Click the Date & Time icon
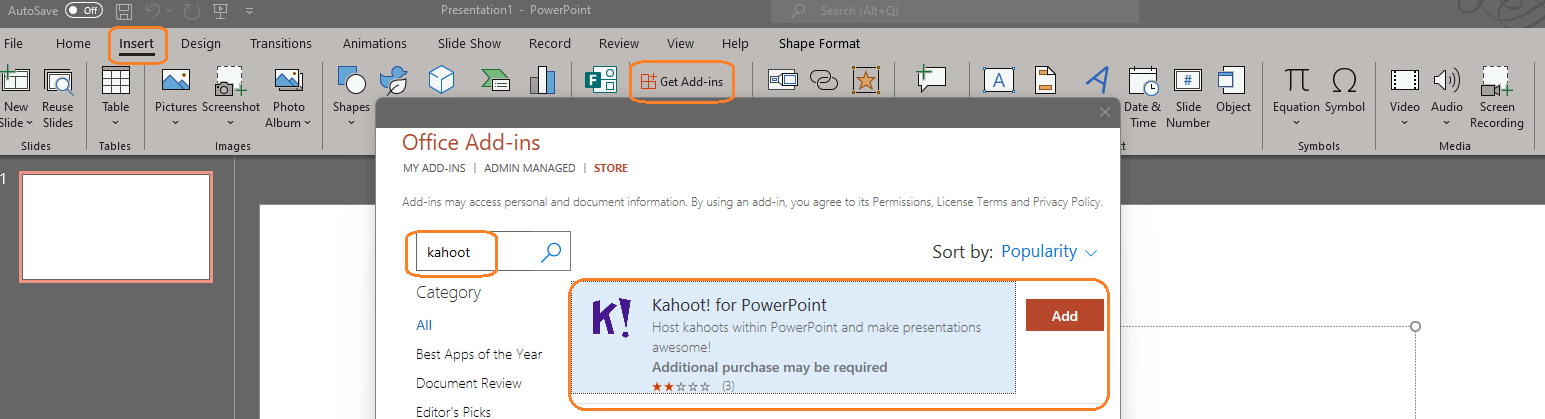This screenshot has height=419, width=1545. click(x=1142, y=82)
